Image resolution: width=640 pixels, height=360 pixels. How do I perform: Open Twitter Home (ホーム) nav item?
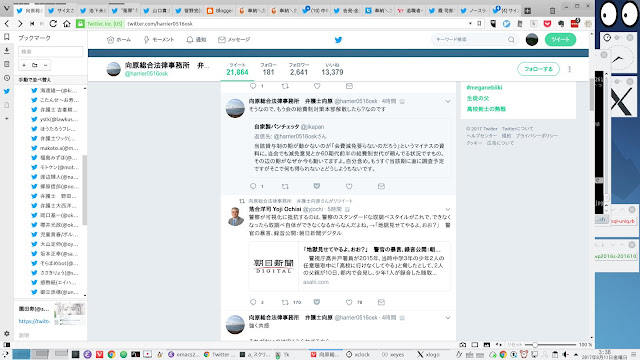pos(119,40)
